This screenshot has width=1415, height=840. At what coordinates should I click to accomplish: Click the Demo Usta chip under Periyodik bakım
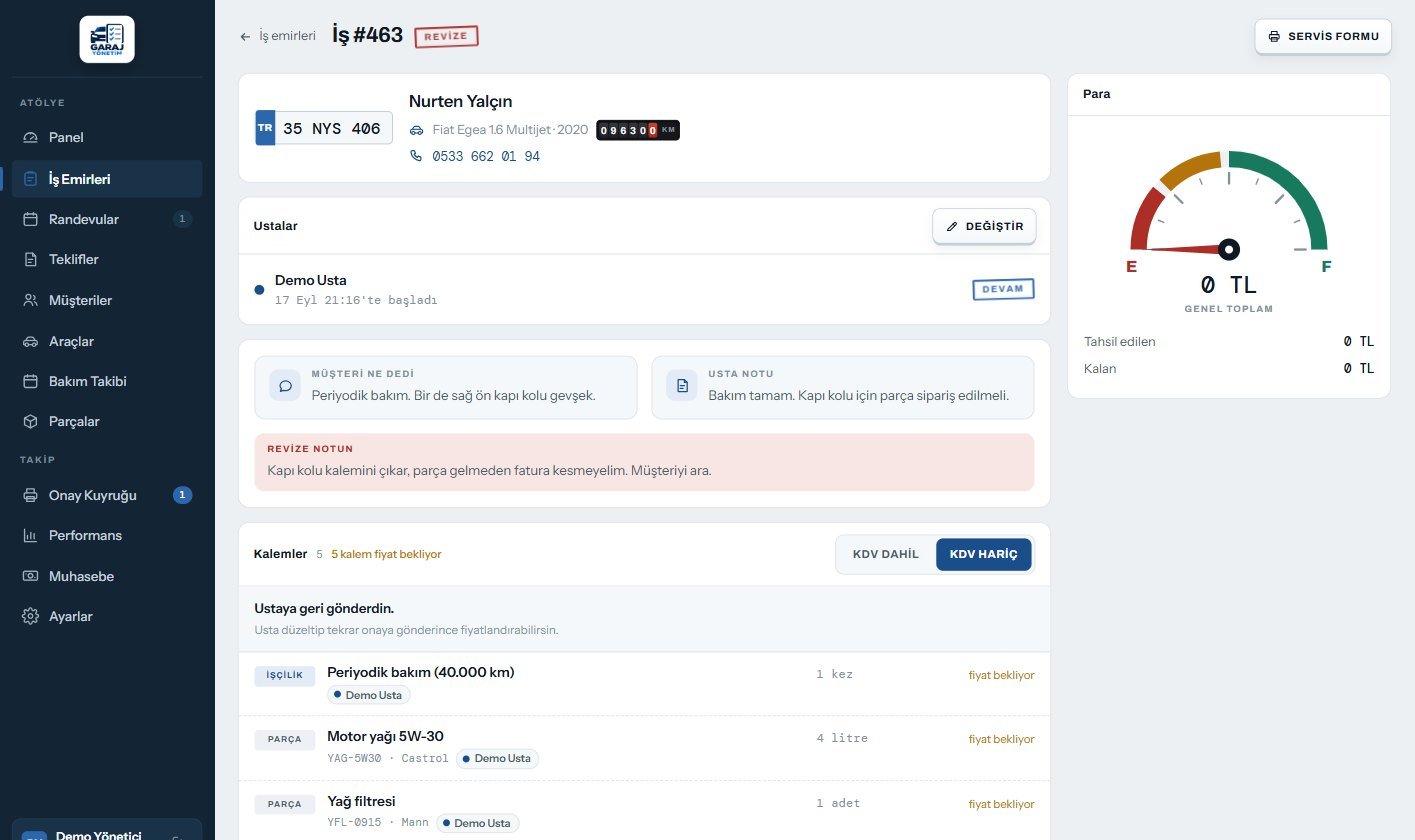[x=369, y=694]
